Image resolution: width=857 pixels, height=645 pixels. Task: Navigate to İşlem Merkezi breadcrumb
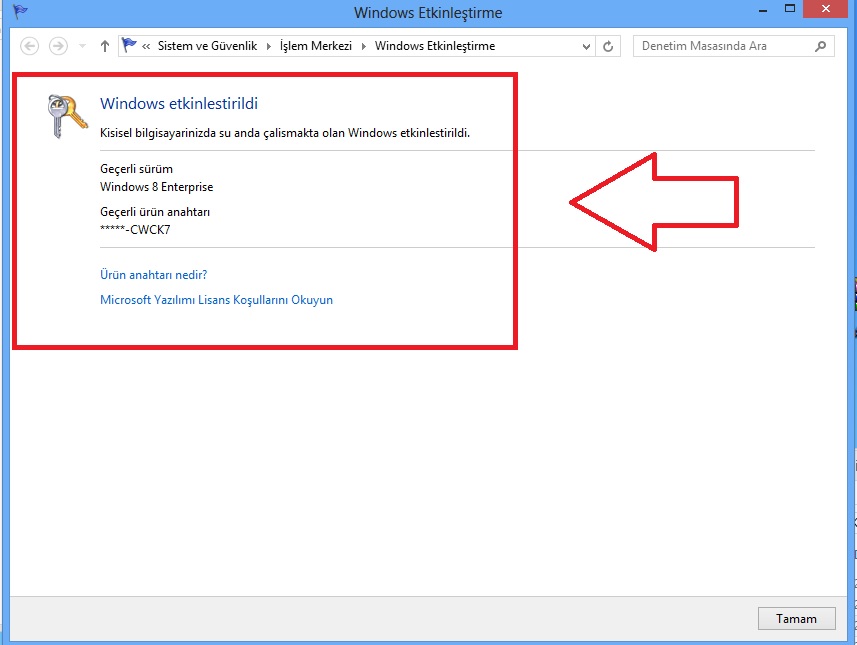[x=316, y=46]
